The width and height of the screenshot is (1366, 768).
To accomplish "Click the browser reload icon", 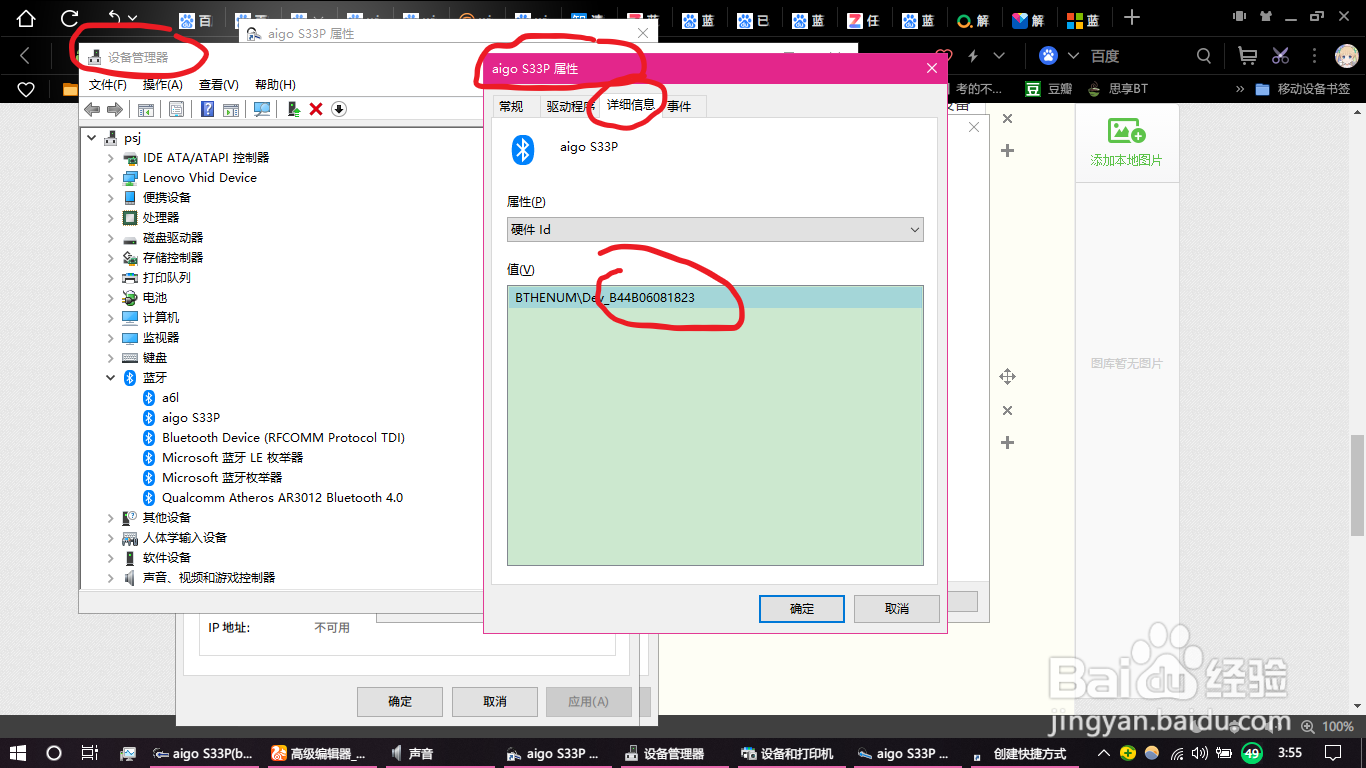I will coord(70,18).
